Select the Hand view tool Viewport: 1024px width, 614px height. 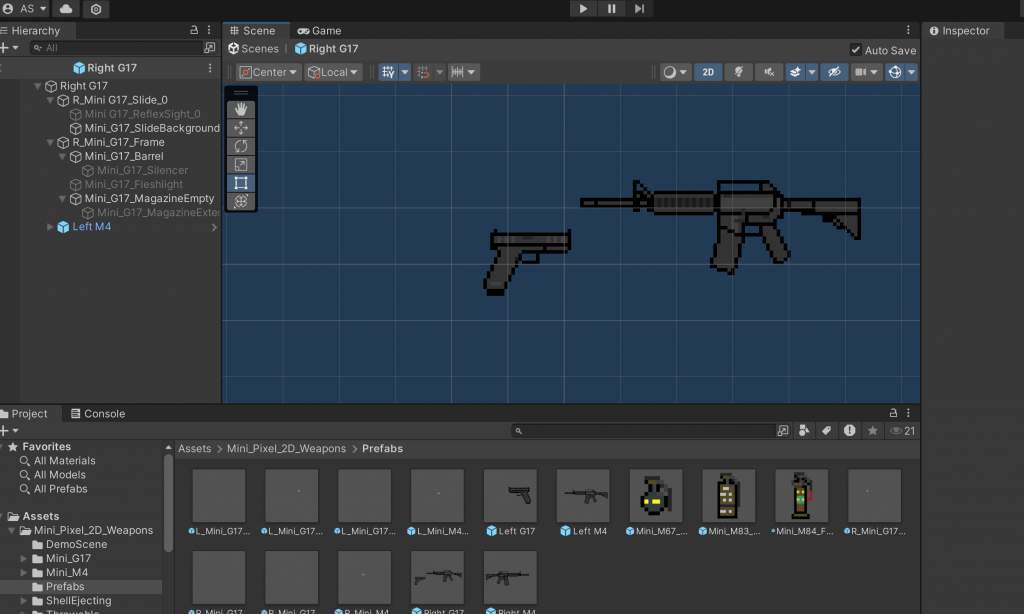[x=241, y=109]
